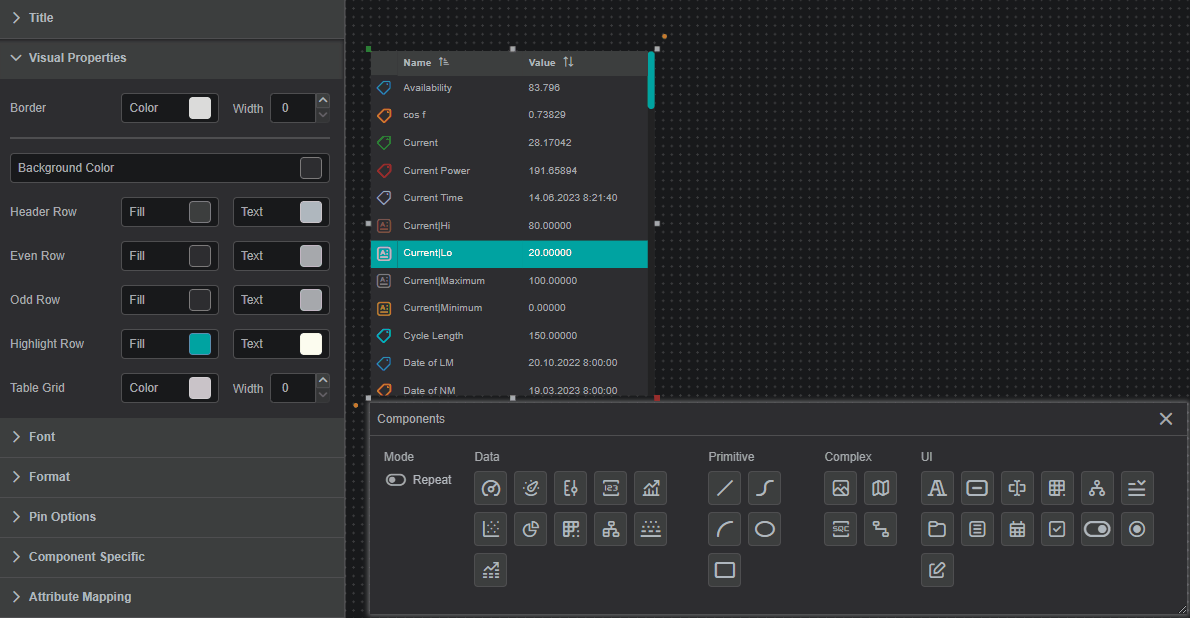This screenshot has height=618, width=1190.
Task: Add the pie chart data component
Action: (x=530, y=529)
